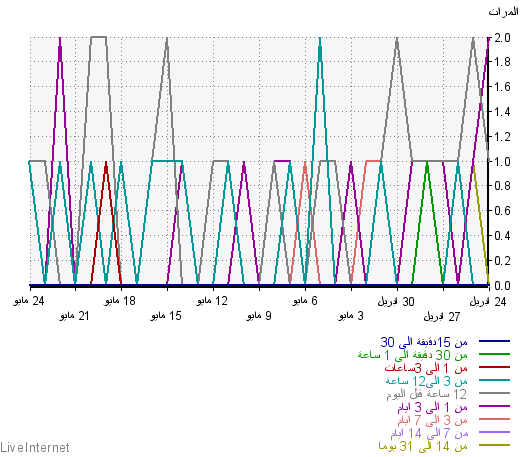520x457 pixels.
Task: Select legend text '12 ساعة قبل اليوم'
Action: click(427, 394)
